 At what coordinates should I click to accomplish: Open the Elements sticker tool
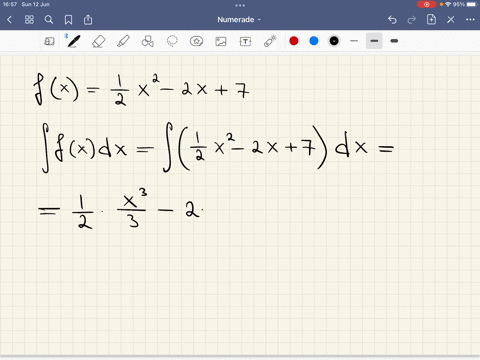(196, 41)
